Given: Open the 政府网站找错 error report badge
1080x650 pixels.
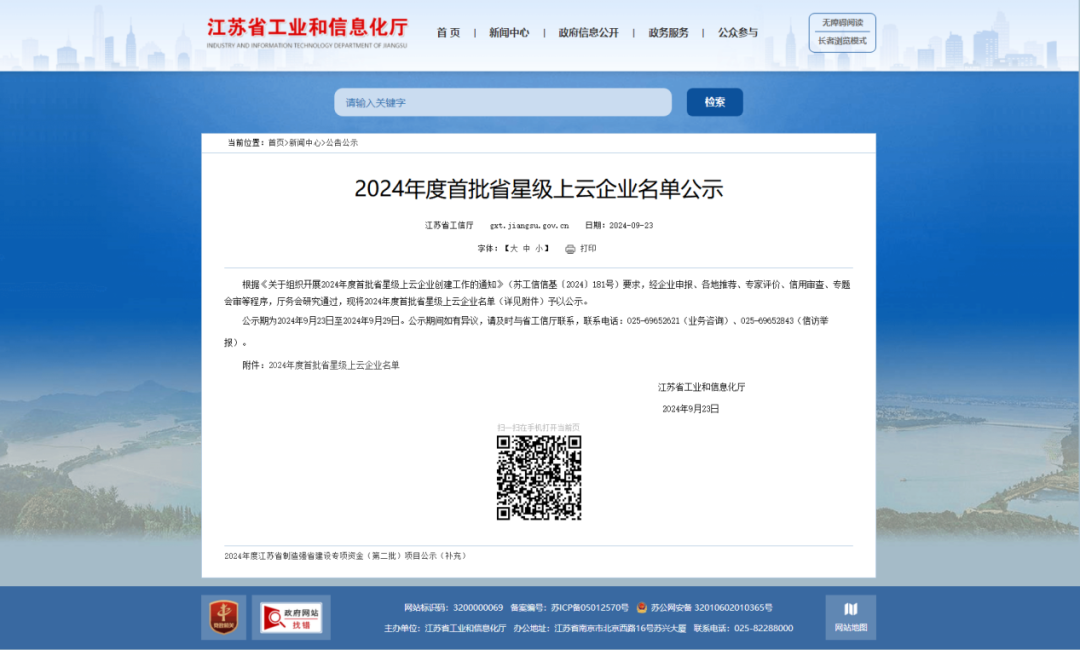Looking at the screenshot, I should click(x=291, y=617).
